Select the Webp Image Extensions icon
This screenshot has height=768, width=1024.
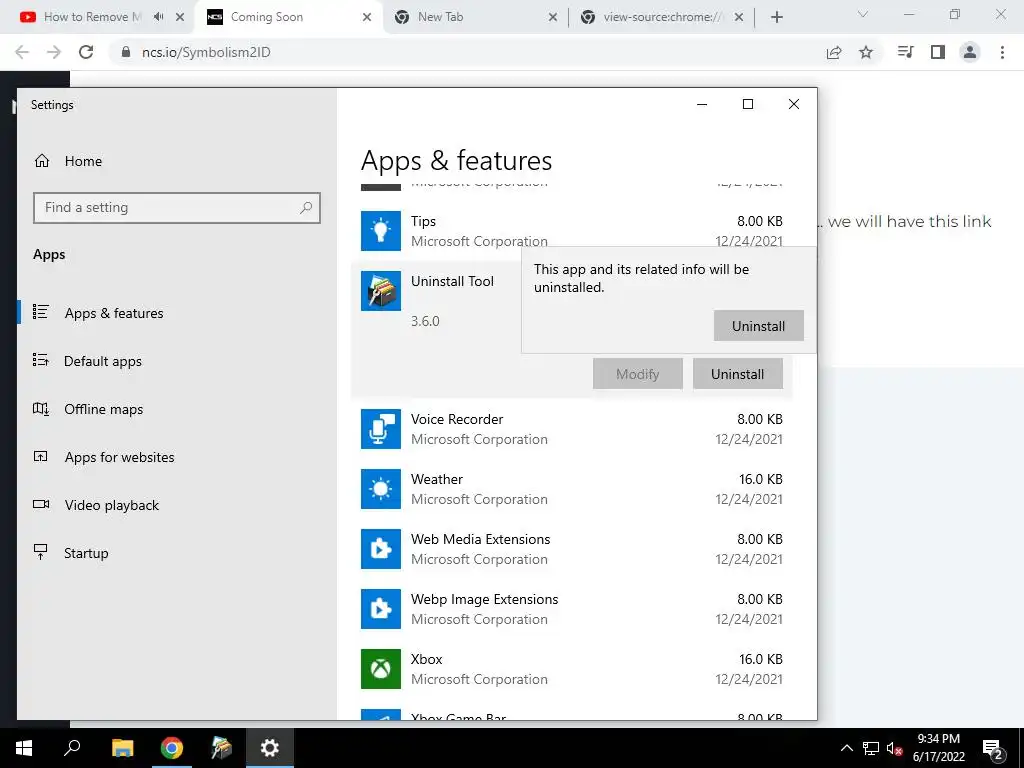(381, 609)
